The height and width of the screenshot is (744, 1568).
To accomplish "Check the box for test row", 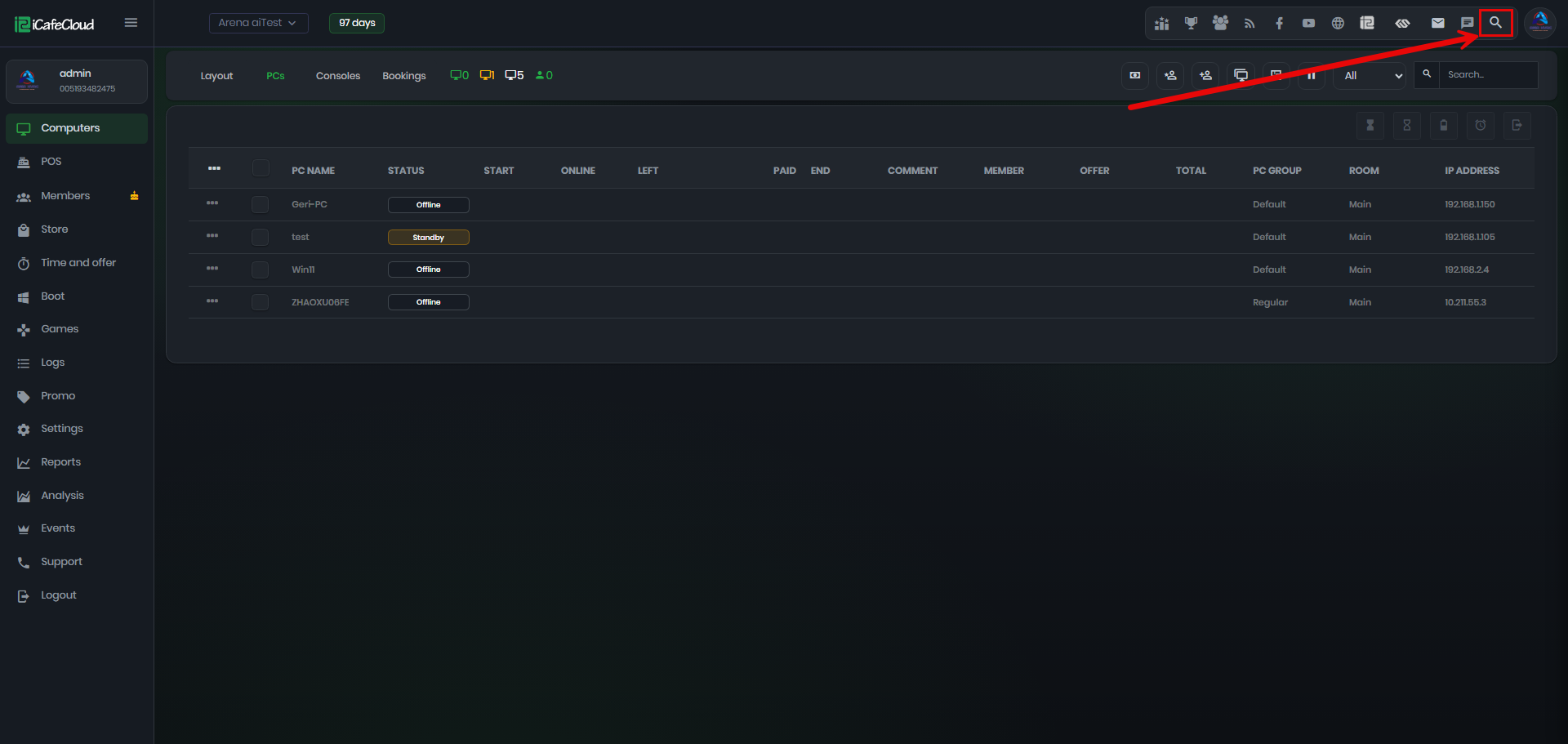I will 261,237.
